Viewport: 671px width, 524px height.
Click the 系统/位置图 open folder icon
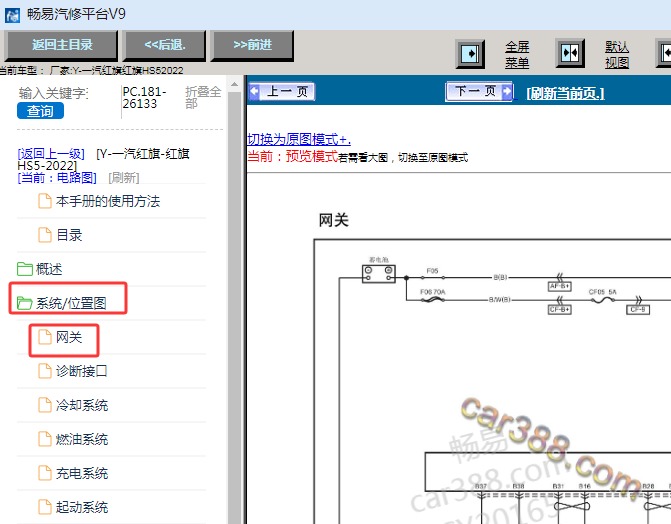(25, 303)
